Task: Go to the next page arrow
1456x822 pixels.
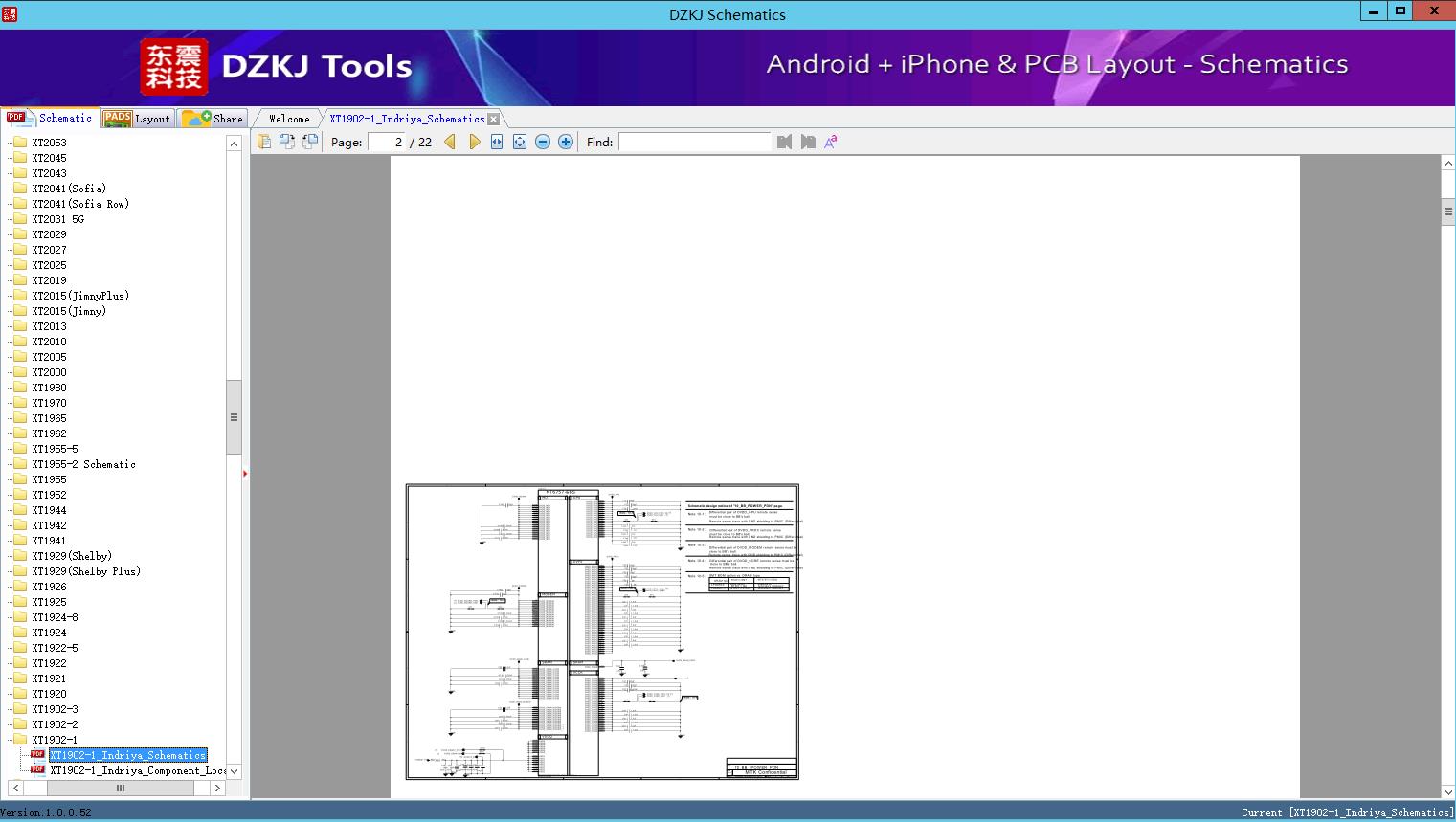Action: pos(474,142)
